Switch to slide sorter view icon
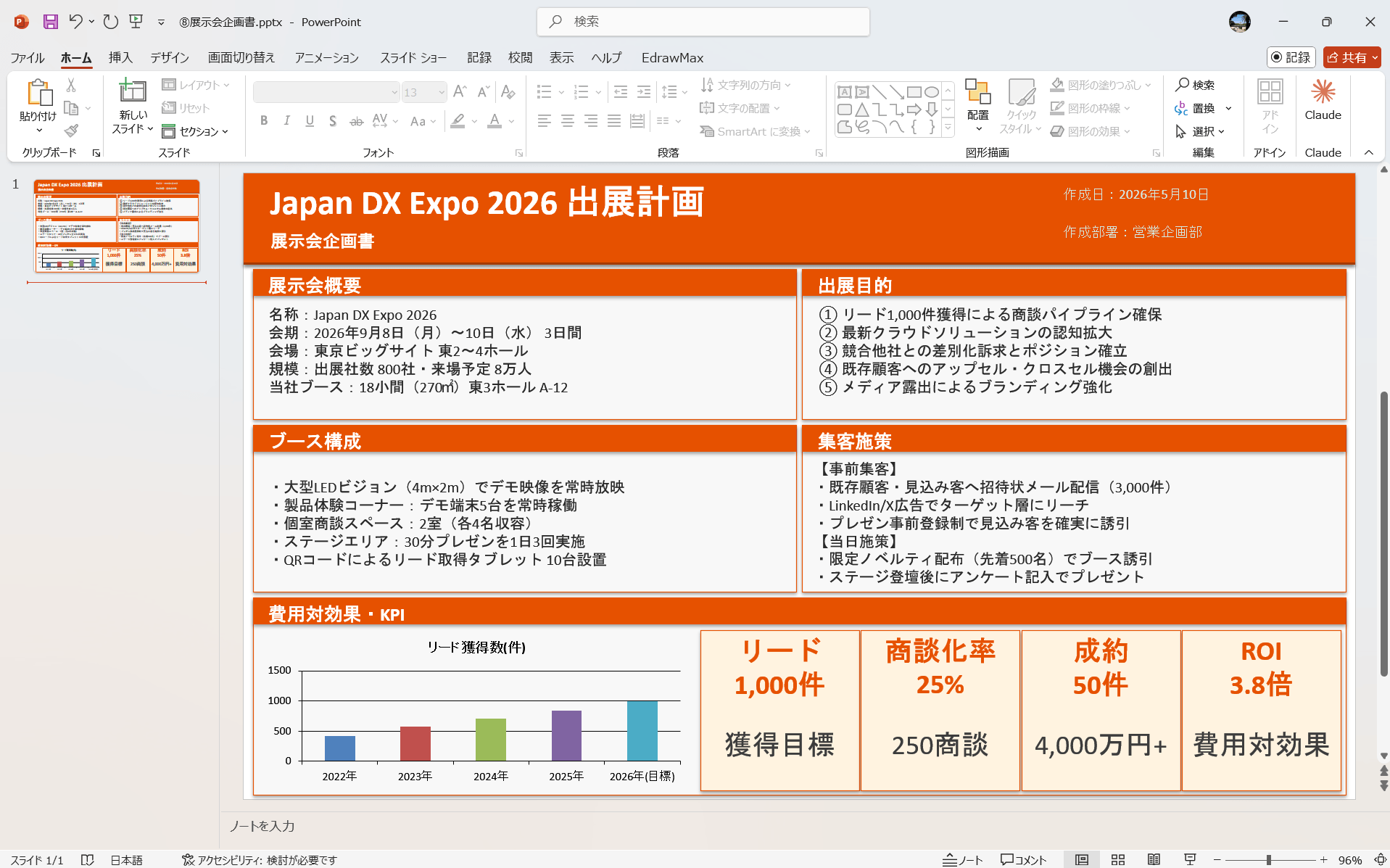The width and height of the screenshot is (1390, 868). pyautogui.click(x=1118, y=859)
